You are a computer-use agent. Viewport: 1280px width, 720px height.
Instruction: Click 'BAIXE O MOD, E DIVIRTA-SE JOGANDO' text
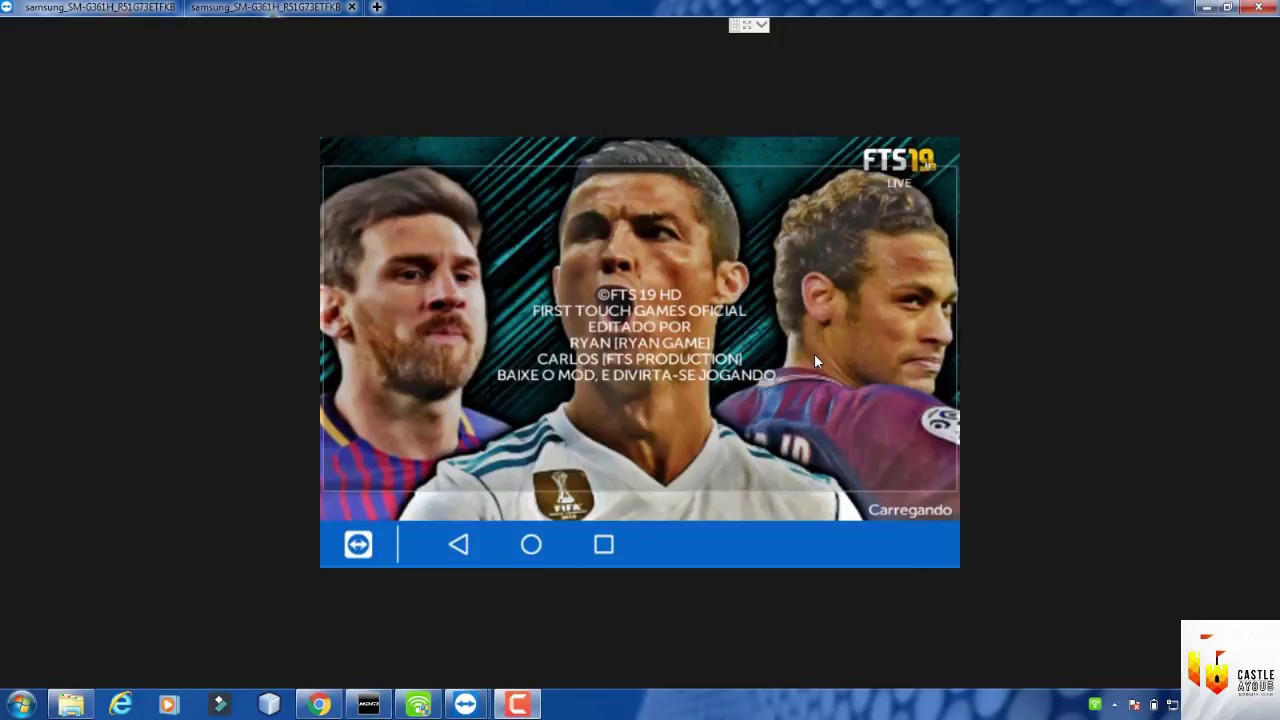click(x=636, y=375)
